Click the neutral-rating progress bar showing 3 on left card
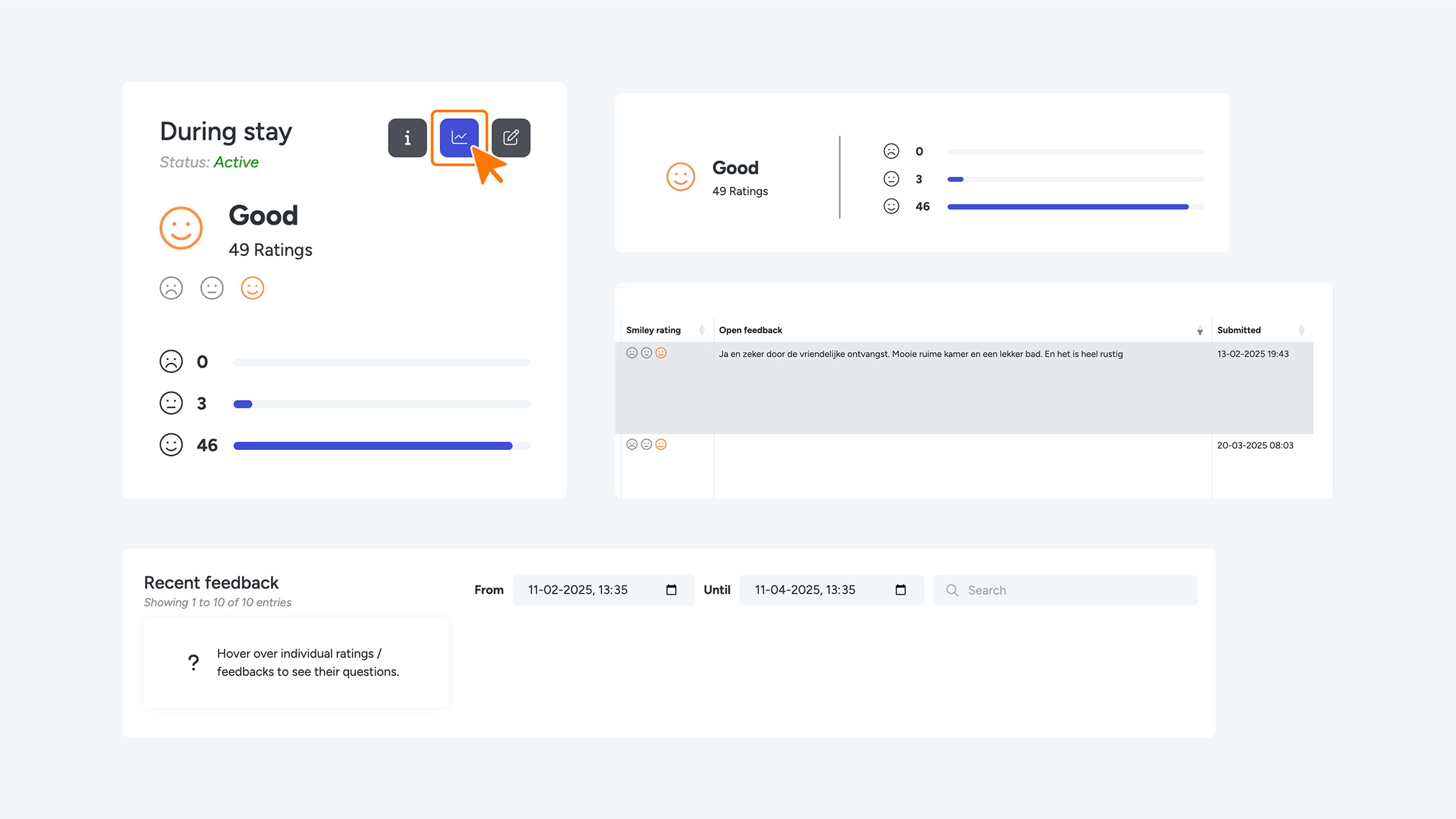The image size is (1456, 819). click(382, 404)
